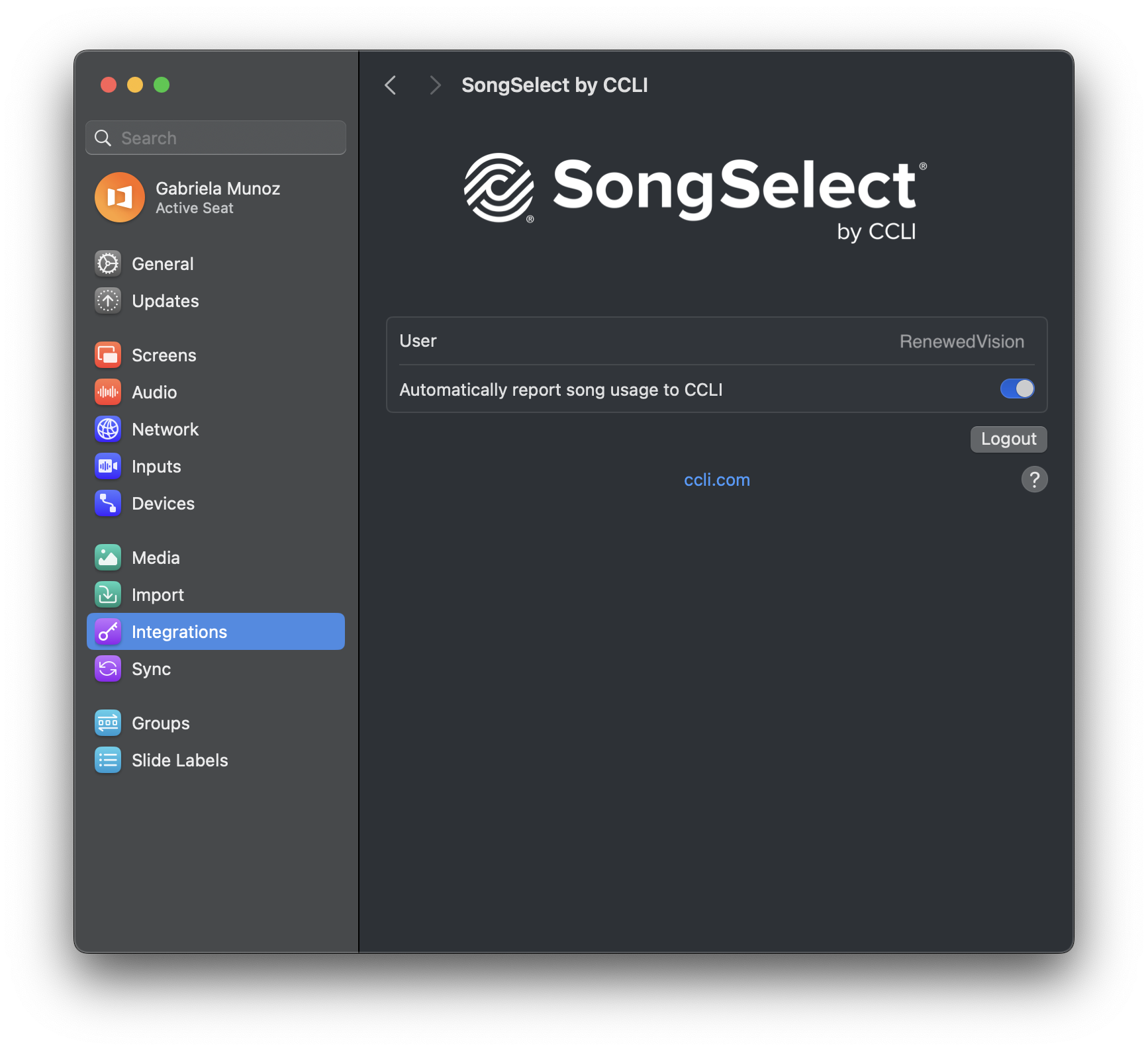
Task: Select the Sync label in sidebar
Action: [152, 669]
